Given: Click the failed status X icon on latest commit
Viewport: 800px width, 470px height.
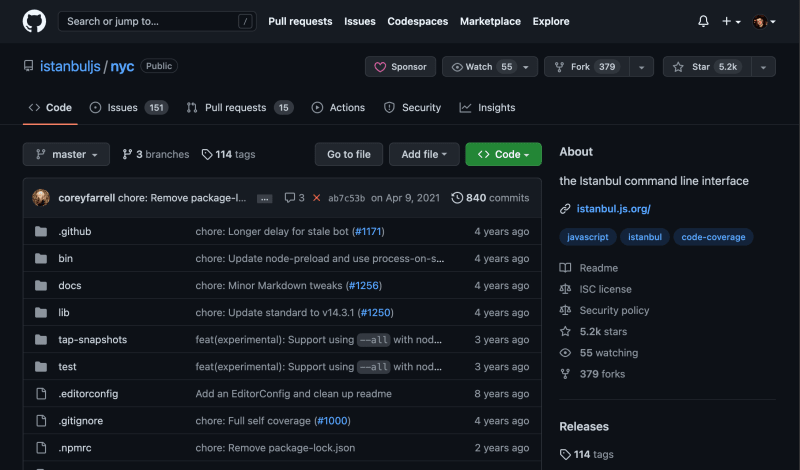Looking at the screenshot, I should tap(316, 198).
